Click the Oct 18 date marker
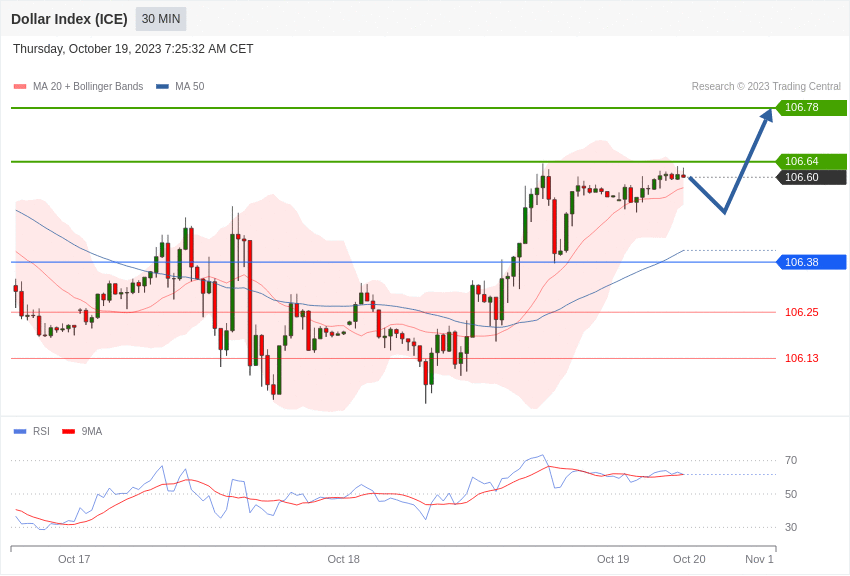This screenshot has height=576, width=850. (x=343, y=559)
